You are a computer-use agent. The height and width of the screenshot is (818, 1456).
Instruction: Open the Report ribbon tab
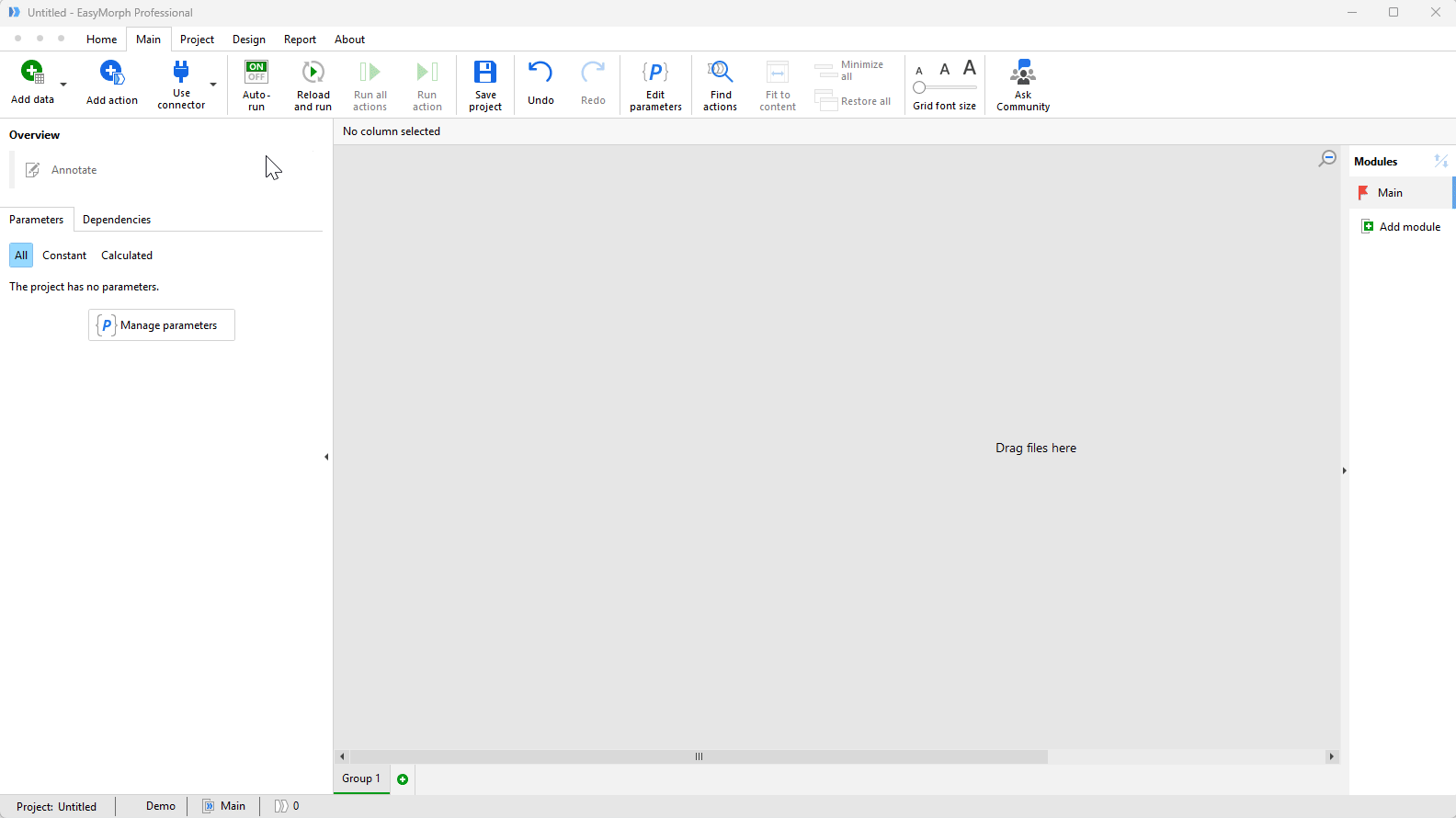[300, 40]
